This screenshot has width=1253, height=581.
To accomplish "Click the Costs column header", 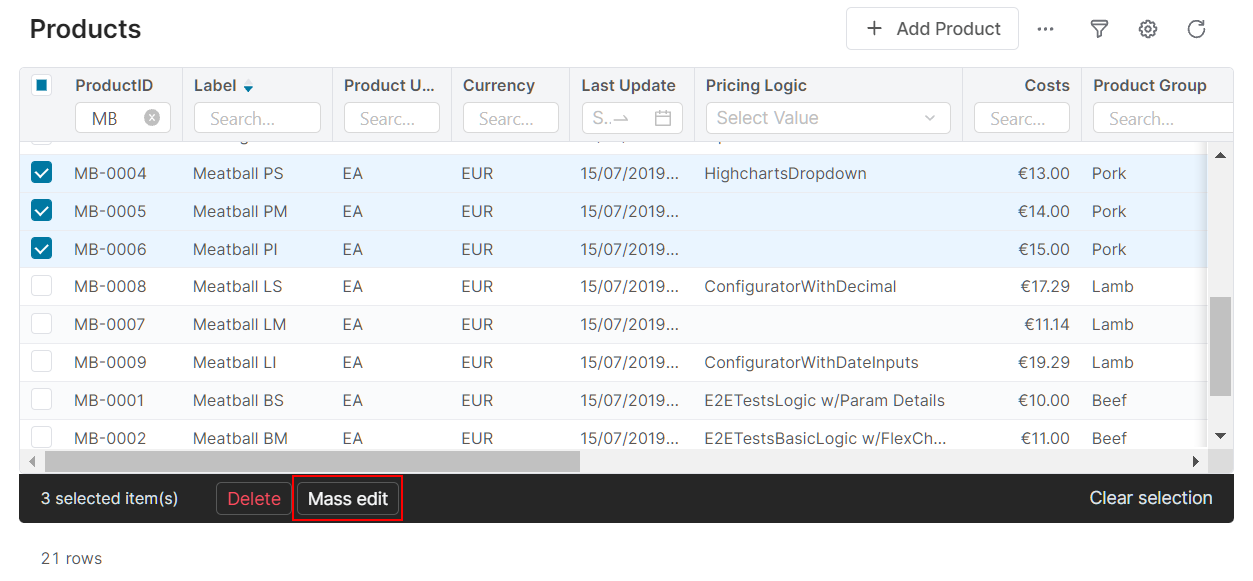I will 1046,85.
